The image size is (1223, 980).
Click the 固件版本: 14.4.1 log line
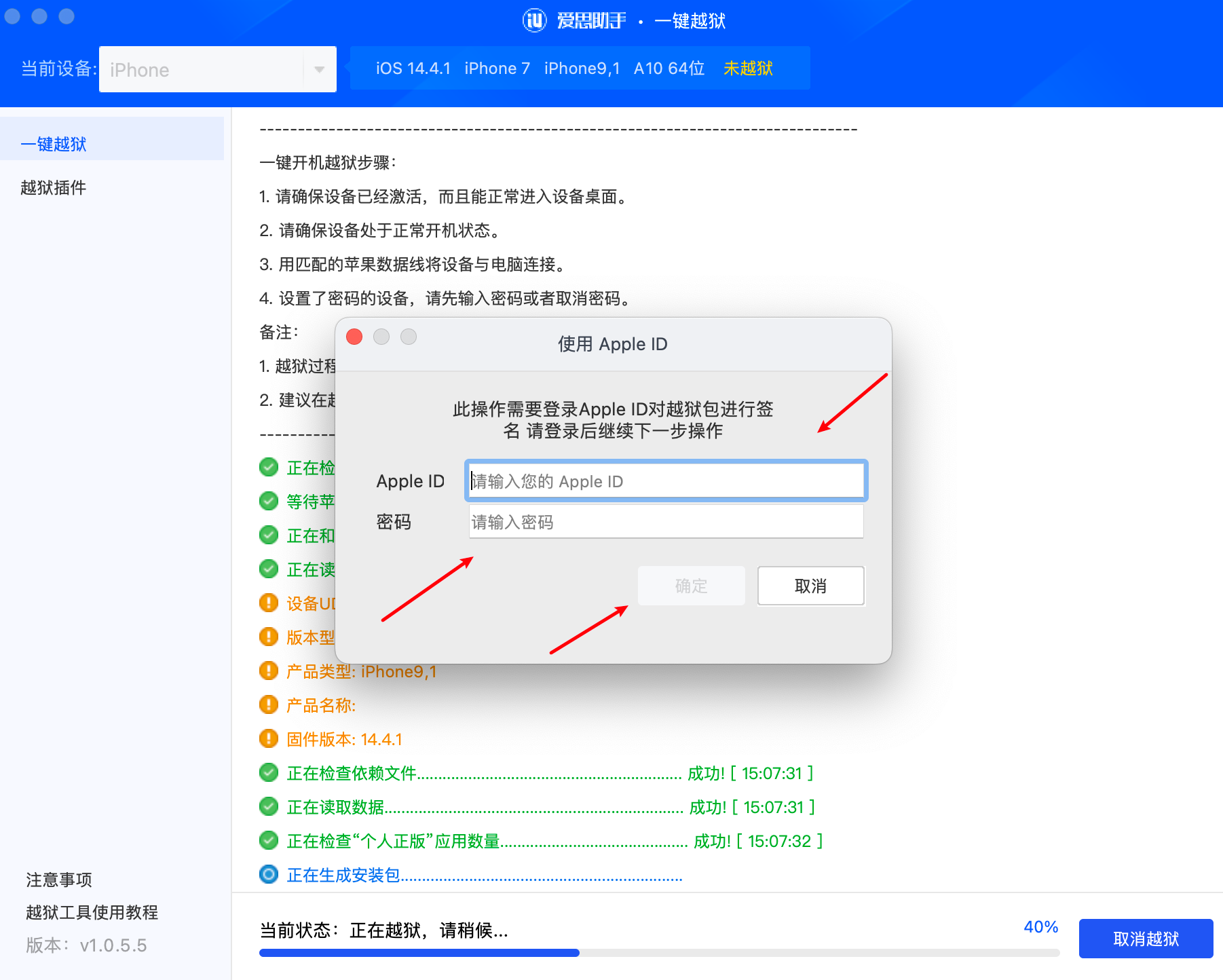point(344,739)
